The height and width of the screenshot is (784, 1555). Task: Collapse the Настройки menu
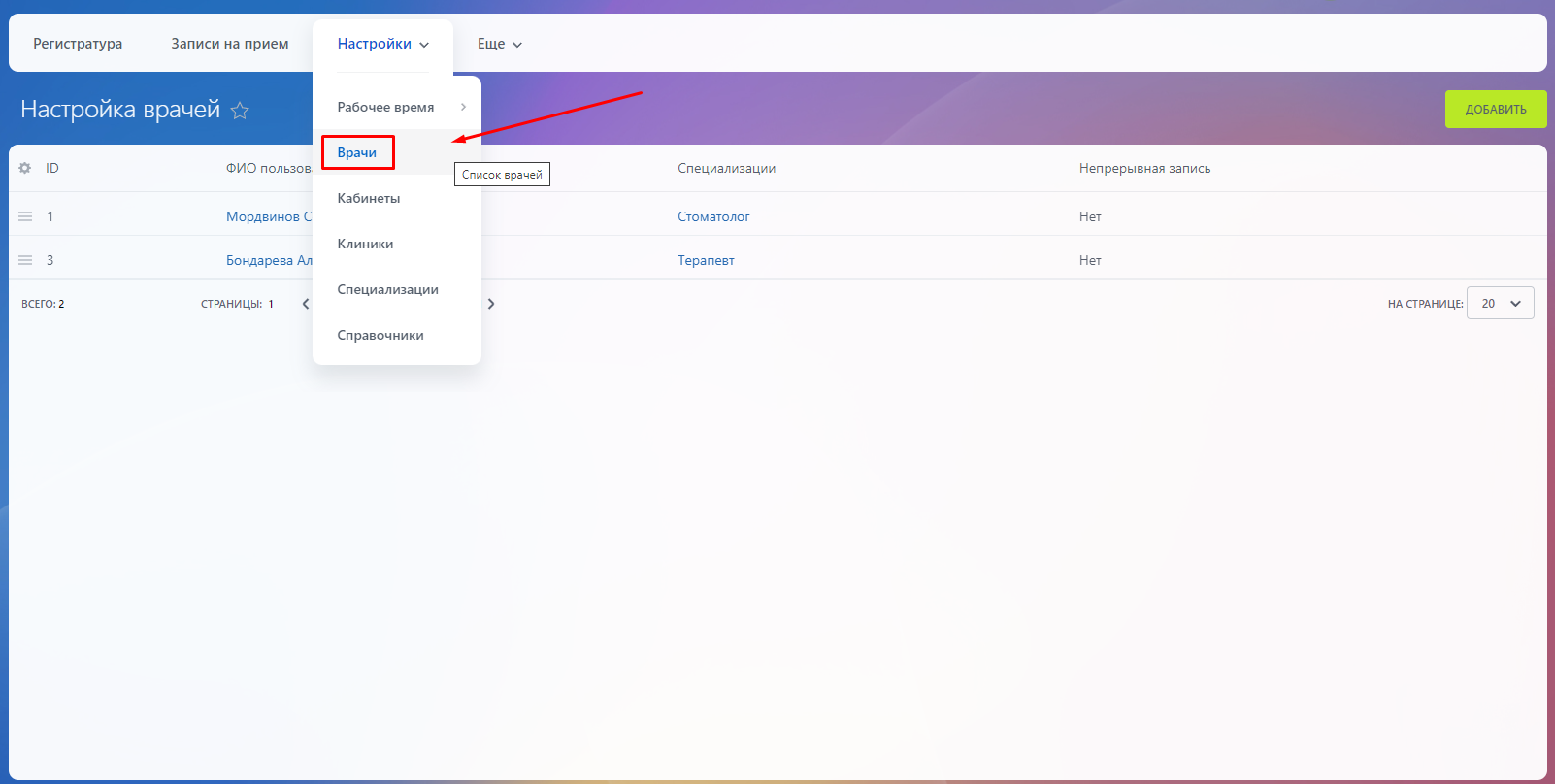point(382,44)
